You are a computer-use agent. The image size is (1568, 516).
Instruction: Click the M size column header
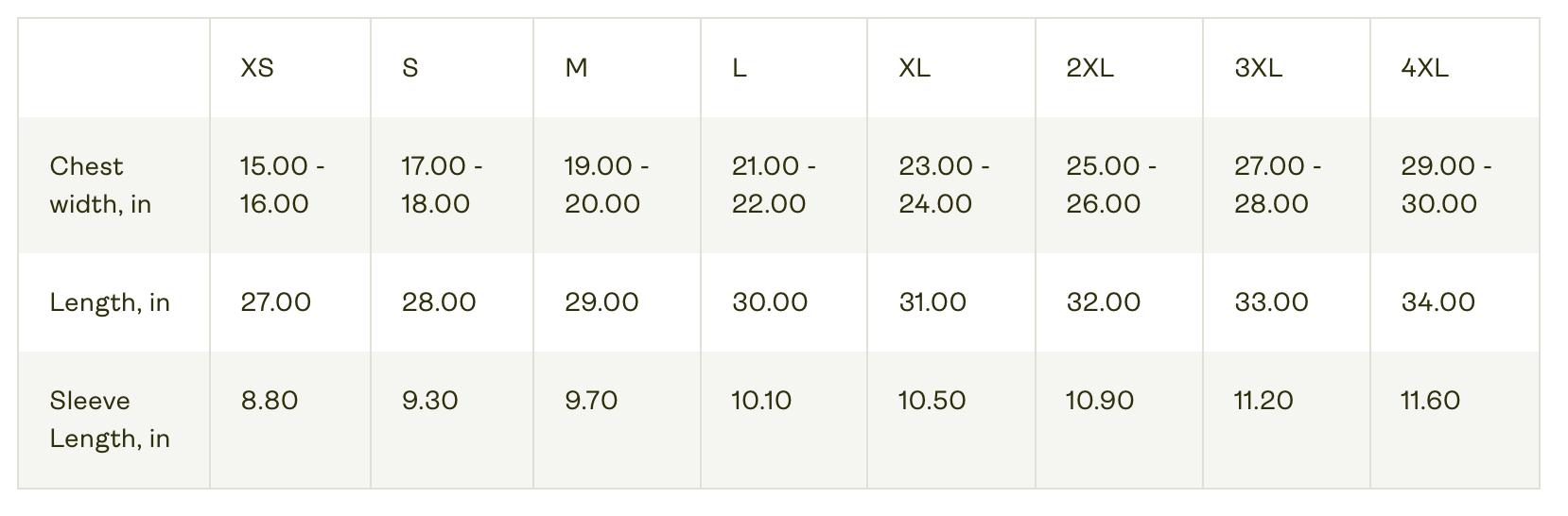tap(577, 68)
